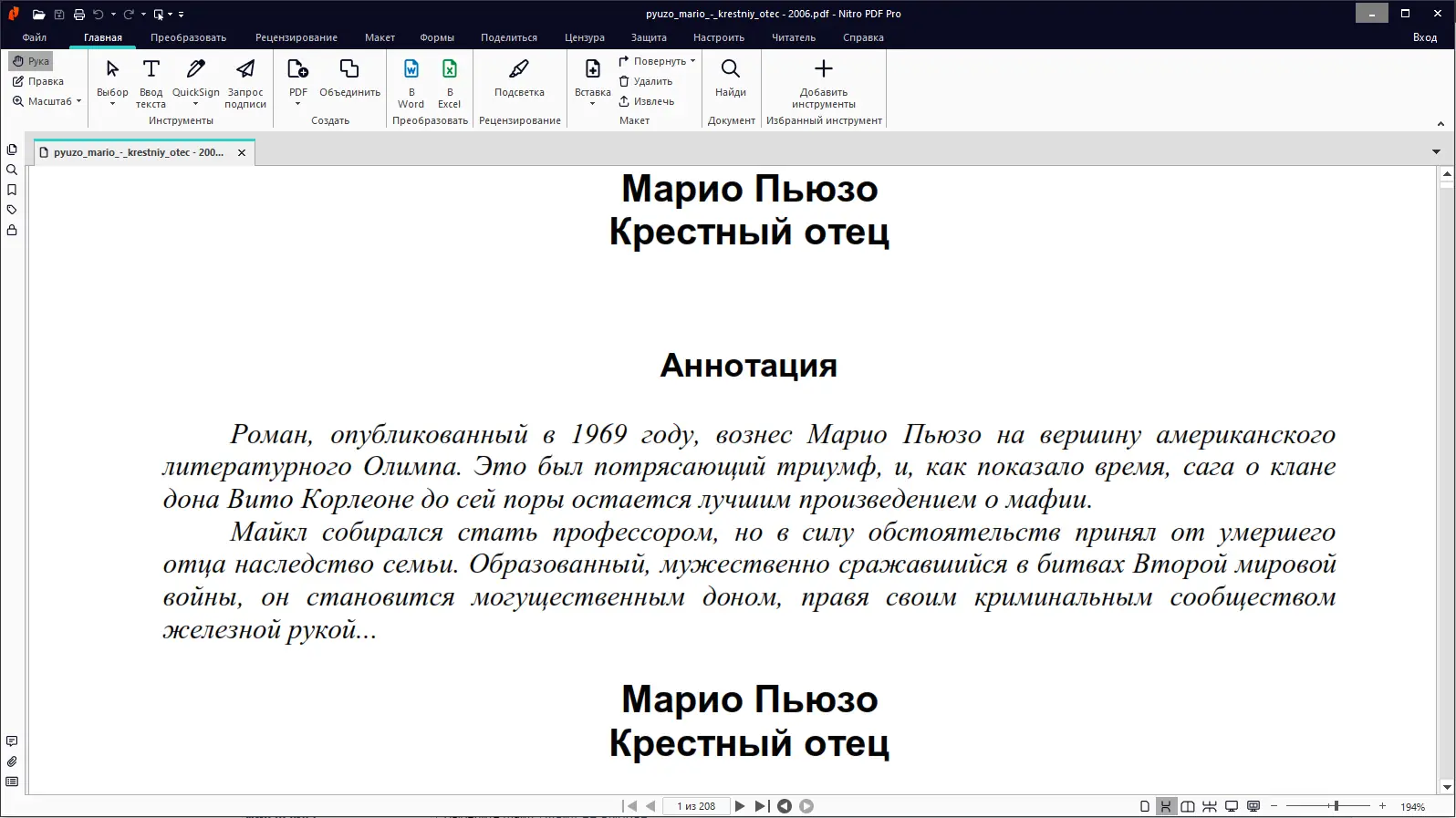Save the document via the floppy disk icon
Screen dimensions: 1456x818
(x=59, y=15)
